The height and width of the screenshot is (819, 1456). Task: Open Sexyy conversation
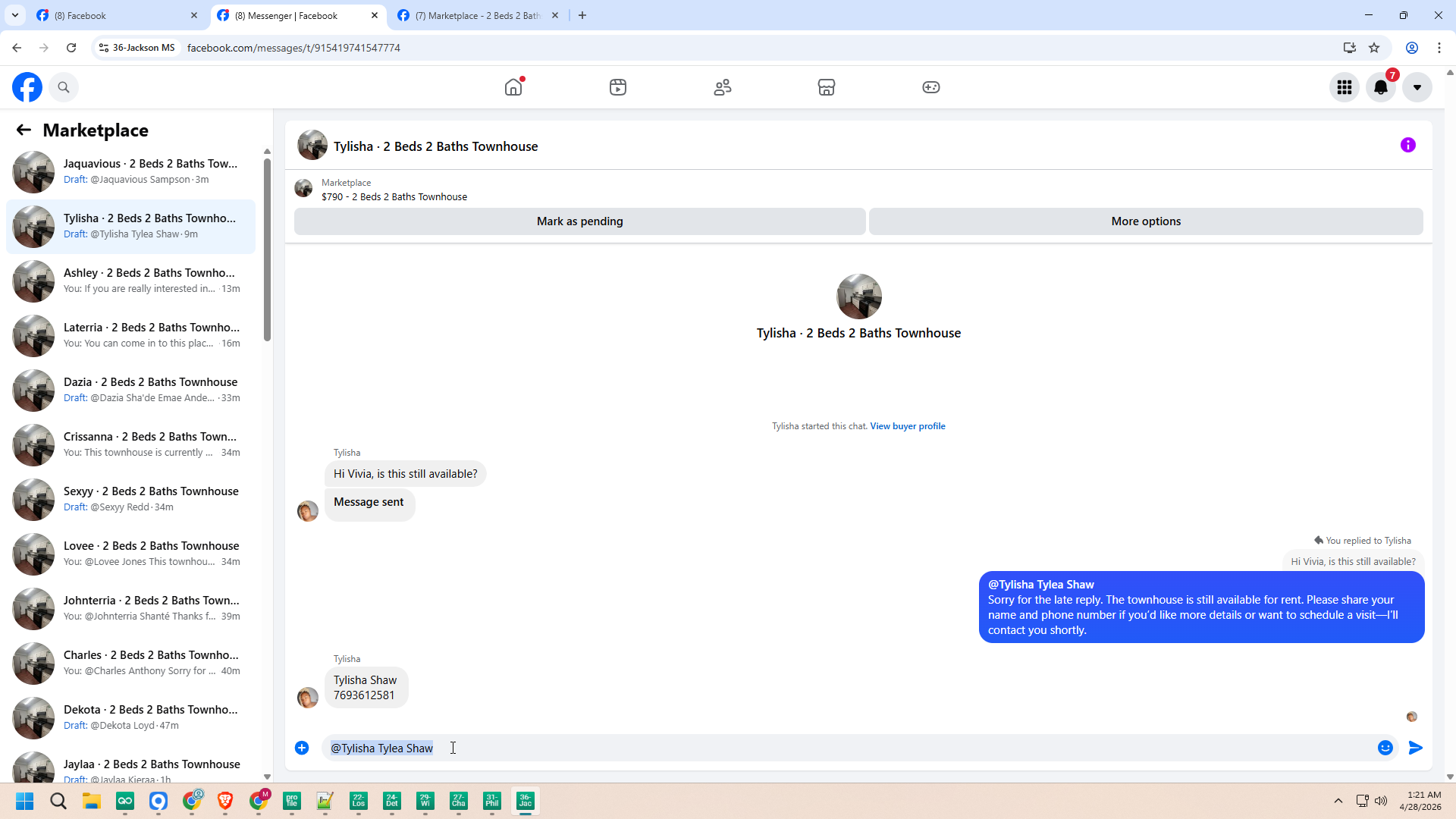click(x=130, y=499)
